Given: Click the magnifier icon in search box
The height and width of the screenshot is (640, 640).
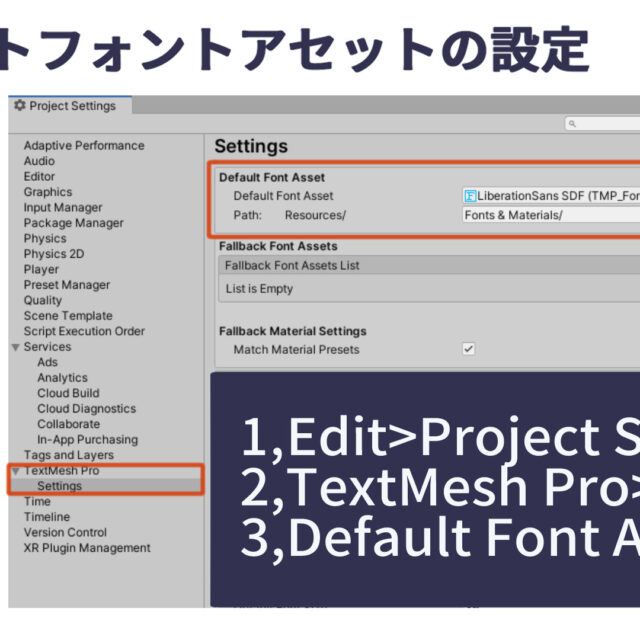Looking at the screenshot, I should 572,123.
